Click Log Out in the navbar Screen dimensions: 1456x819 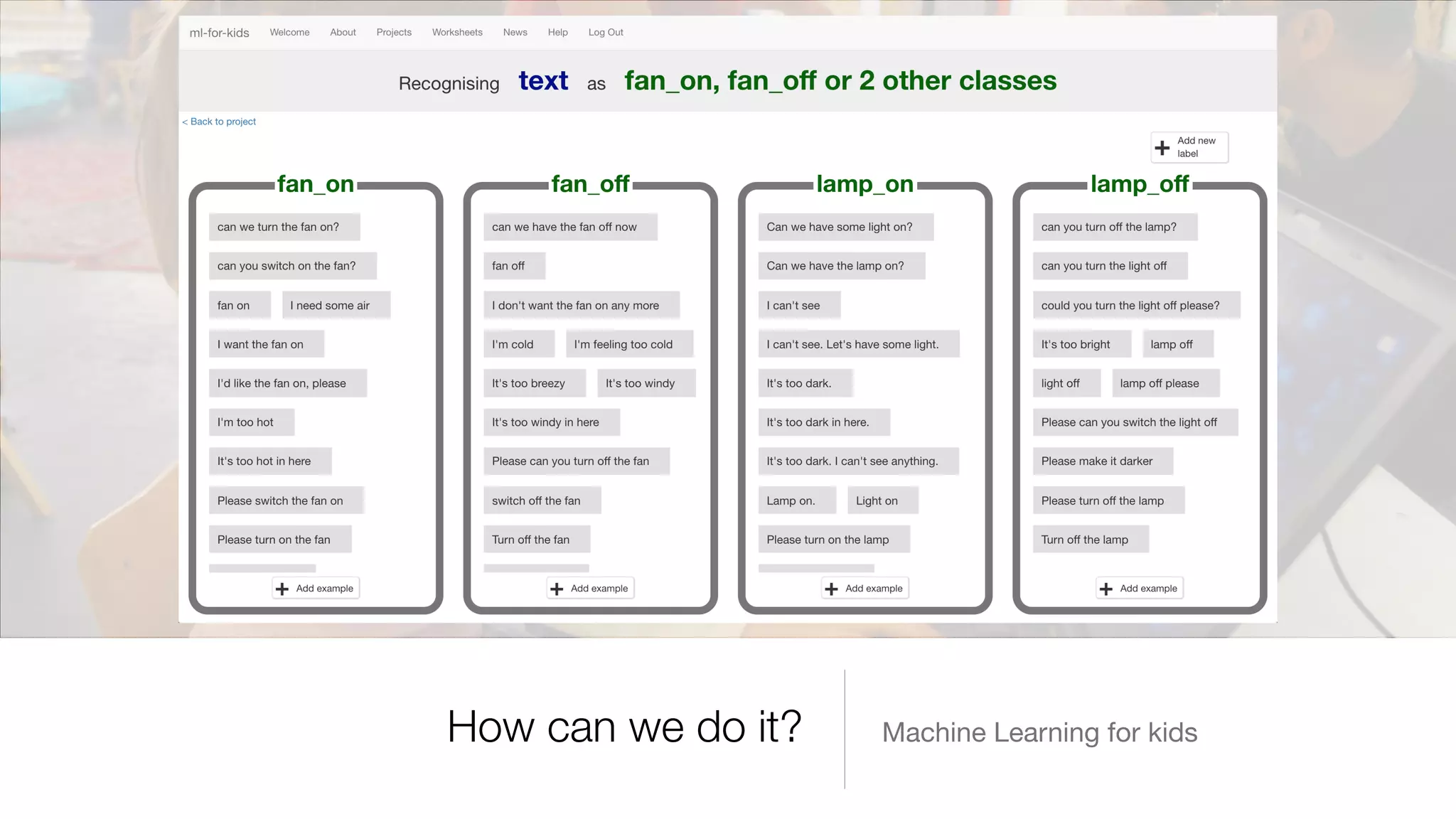click(x=606, y=33)
